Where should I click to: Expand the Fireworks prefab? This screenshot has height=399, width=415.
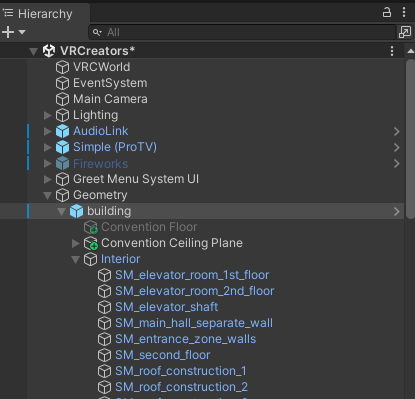48,163
